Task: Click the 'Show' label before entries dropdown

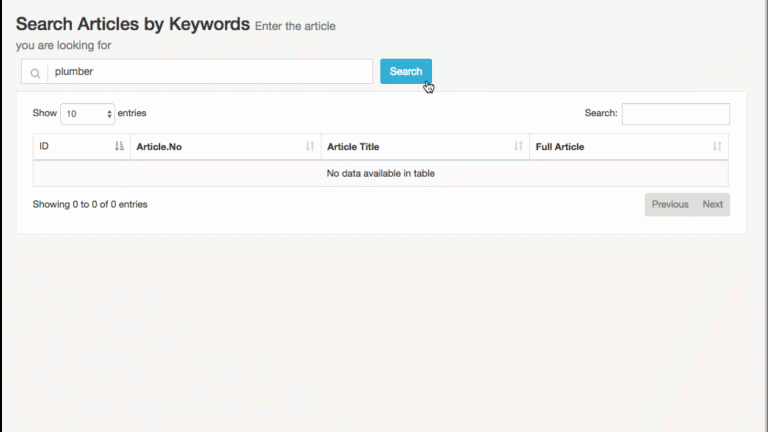Action: point(44,114)
